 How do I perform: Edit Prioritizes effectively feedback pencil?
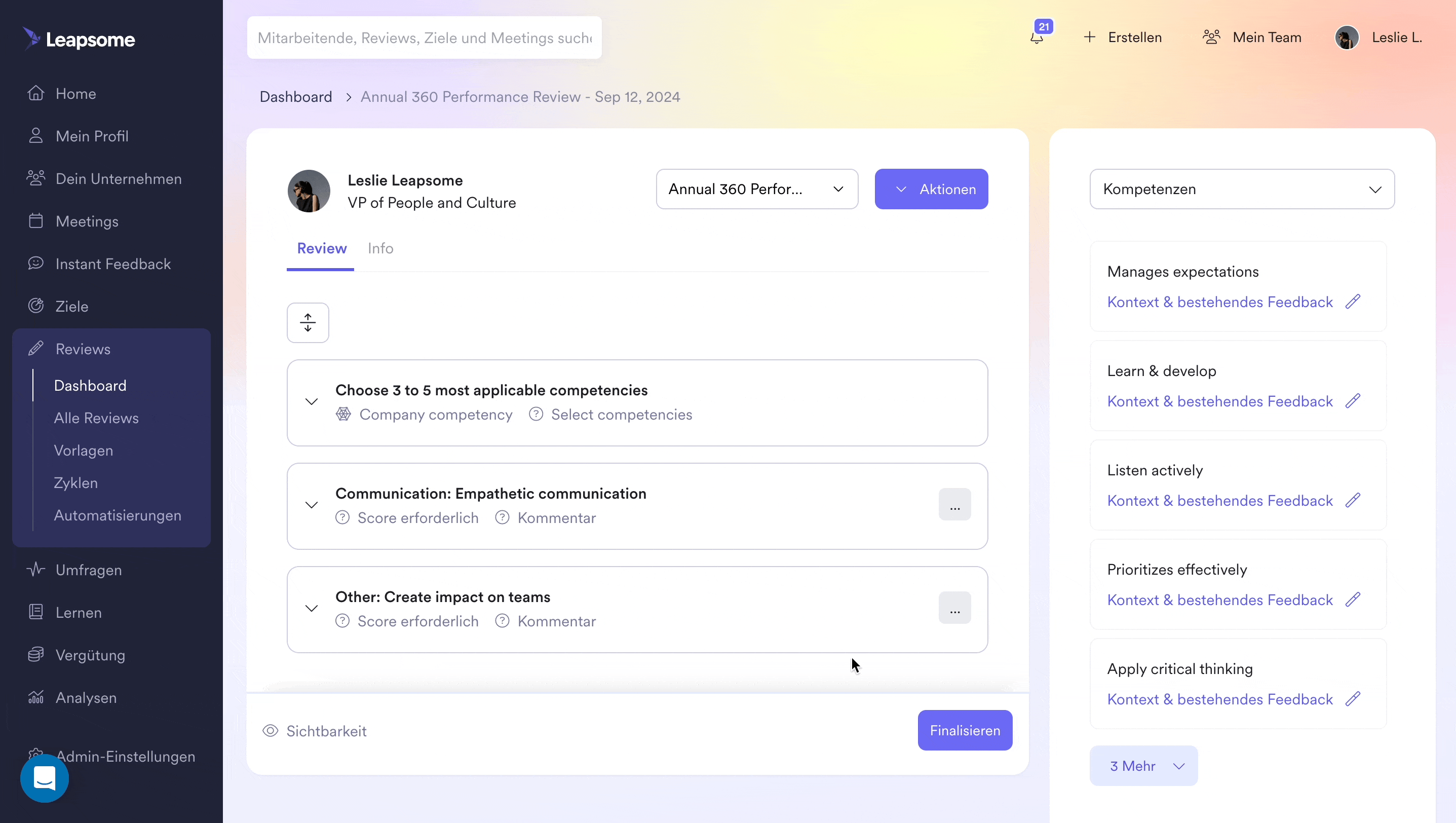(1353, 600)
